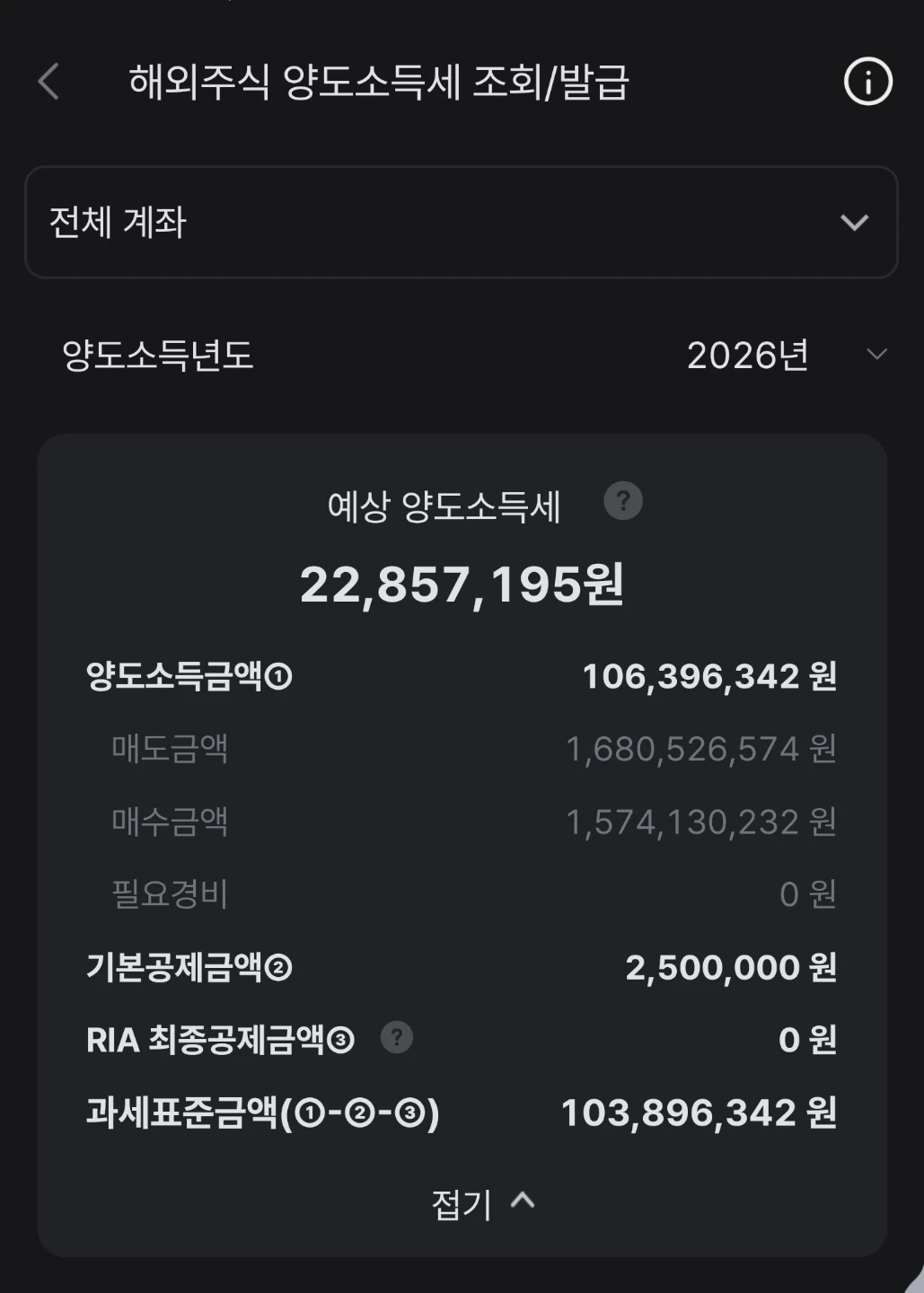Viewport: 924px width, 1293px height.
Task: Click the chevron in 전체 계좌 box
Action: (x=854, y=222)
